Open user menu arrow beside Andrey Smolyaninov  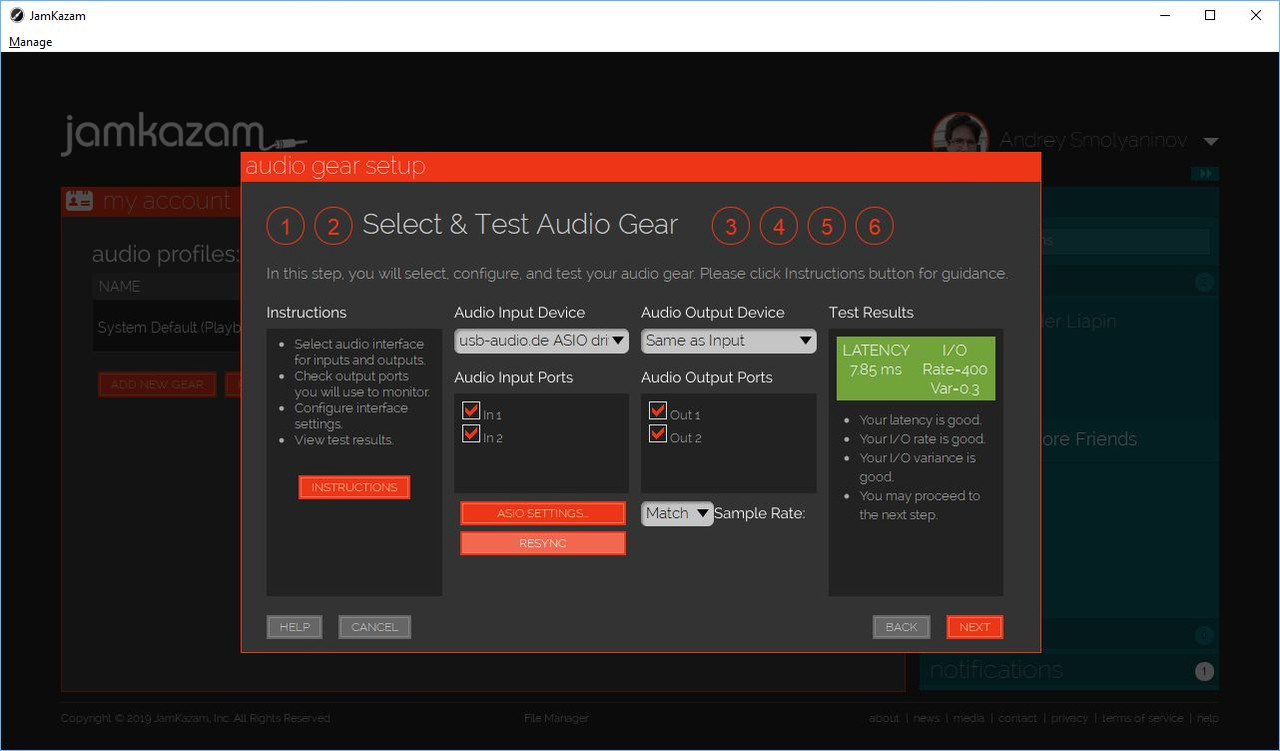[x=1211, y=141]
